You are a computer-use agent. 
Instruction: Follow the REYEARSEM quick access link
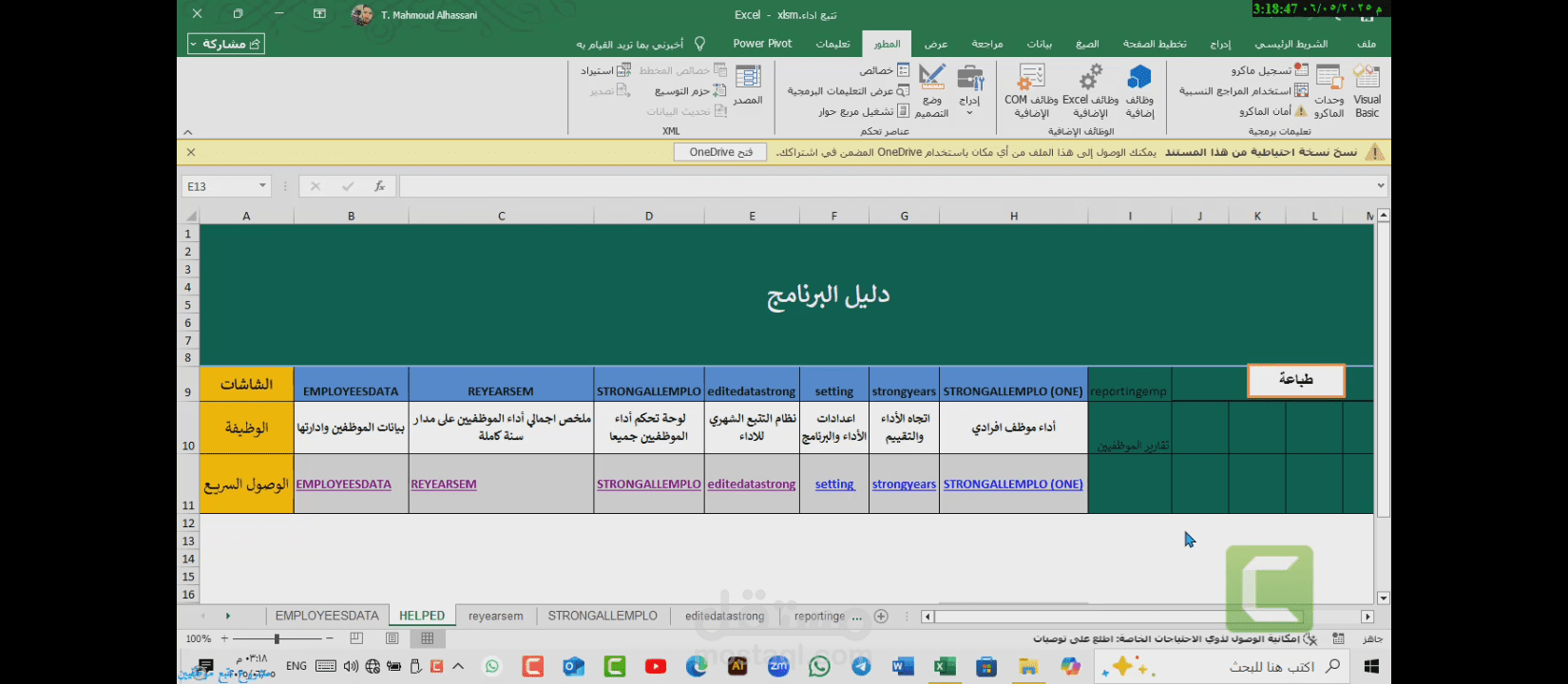click(444, 484)
